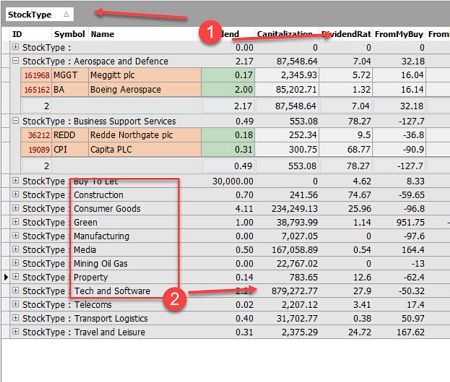Screen dimensions: 450x382
Task: Expand the Tech and Software group
Action: point(15,290)
